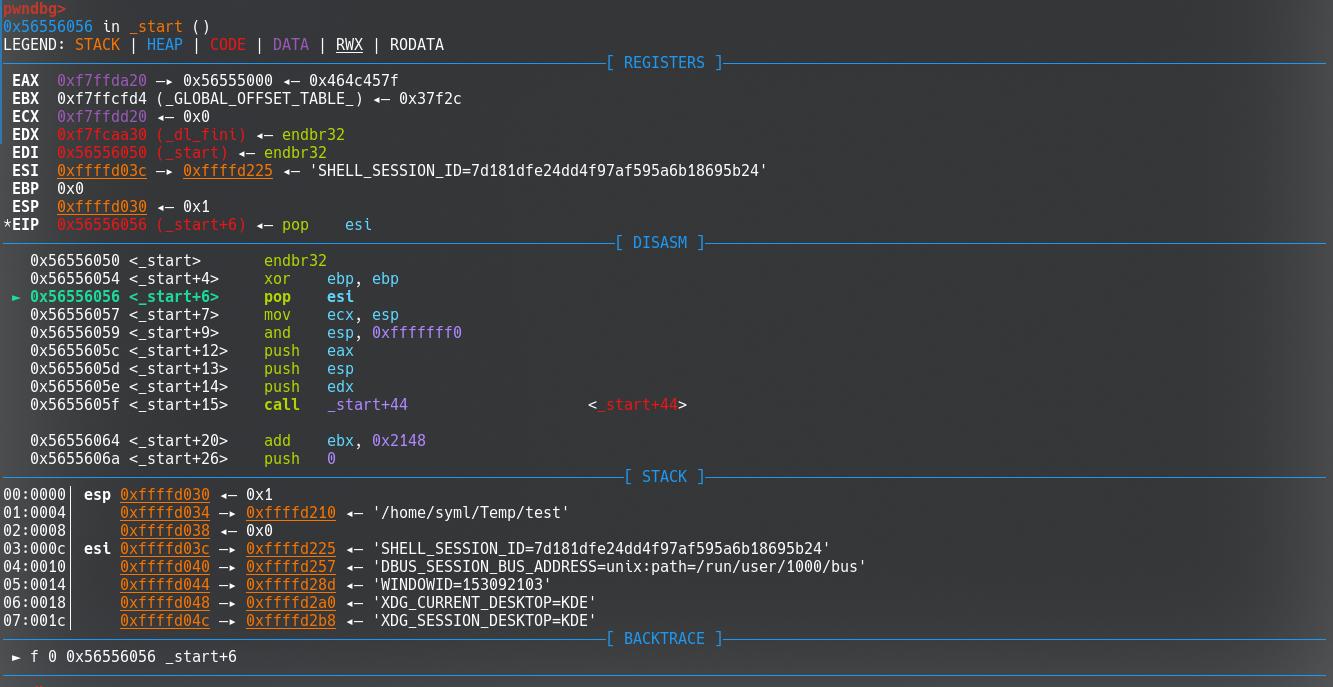1333x687 pixels.
Task: Click the DISASM section header
Action: (659, 242)
